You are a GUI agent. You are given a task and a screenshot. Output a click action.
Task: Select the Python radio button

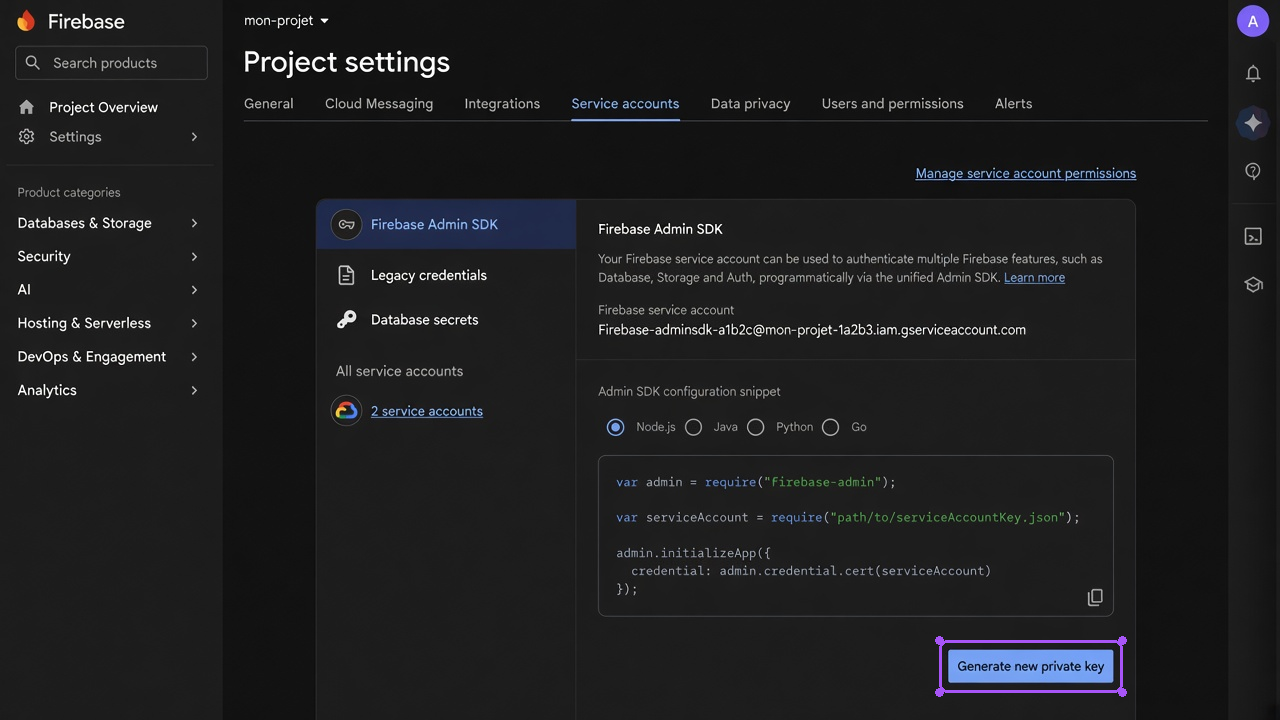click(x=756, y=427)
